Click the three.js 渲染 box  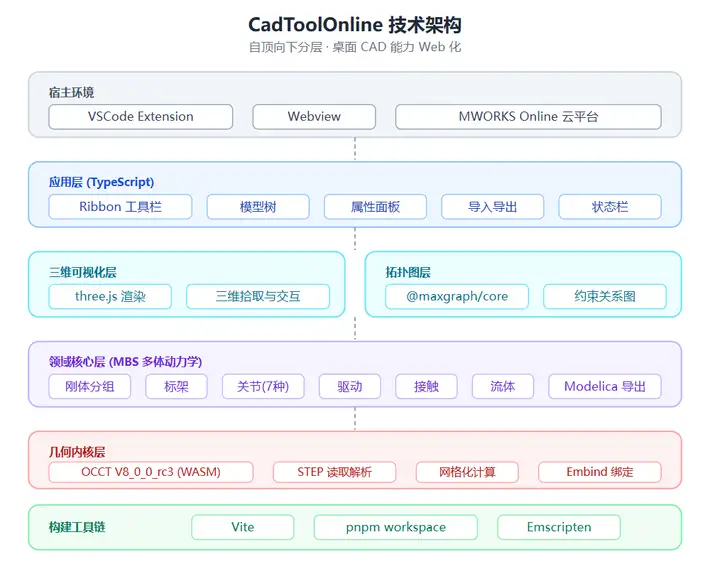(110, 296)
